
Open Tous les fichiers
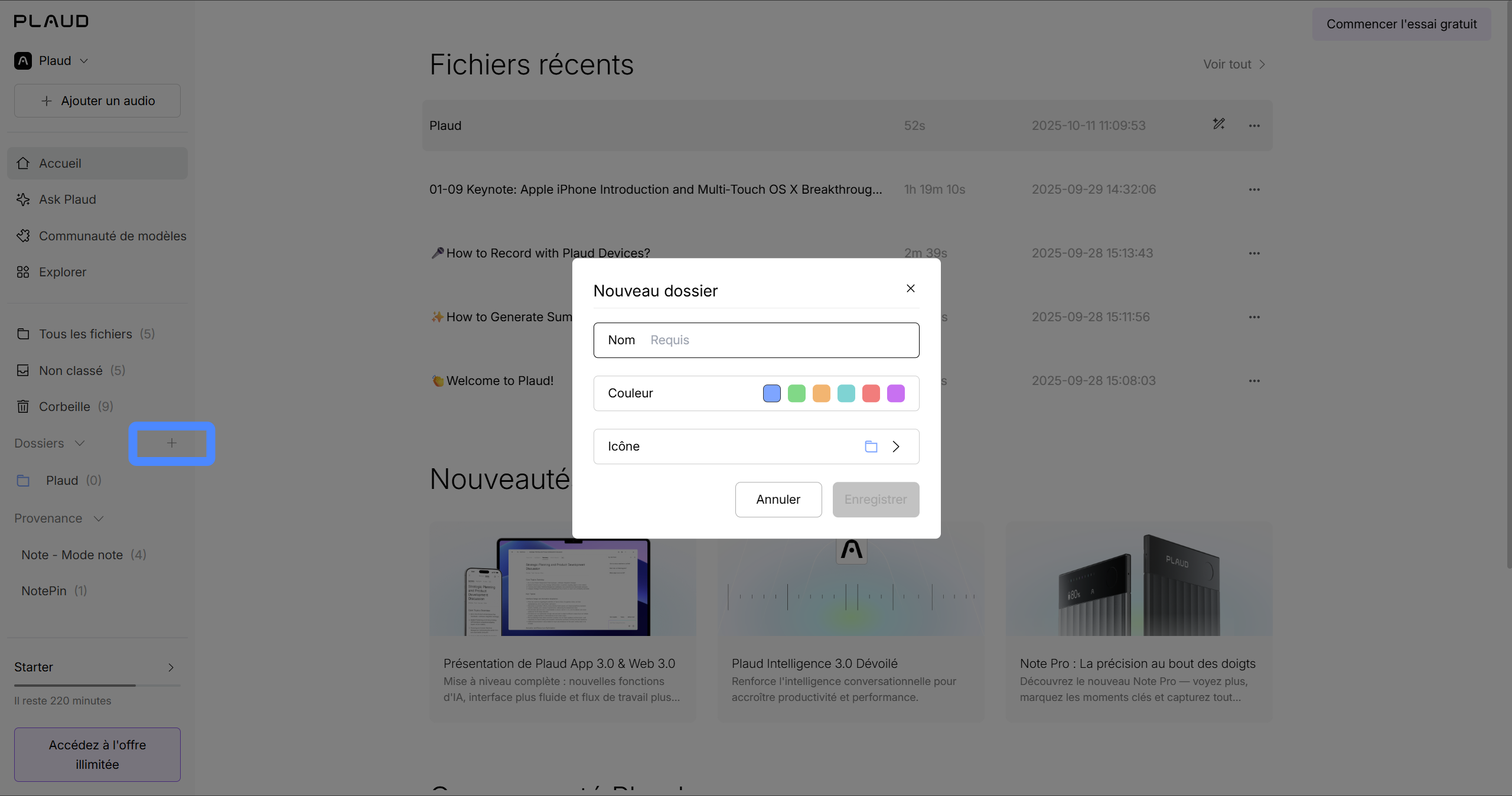[97, 334]
